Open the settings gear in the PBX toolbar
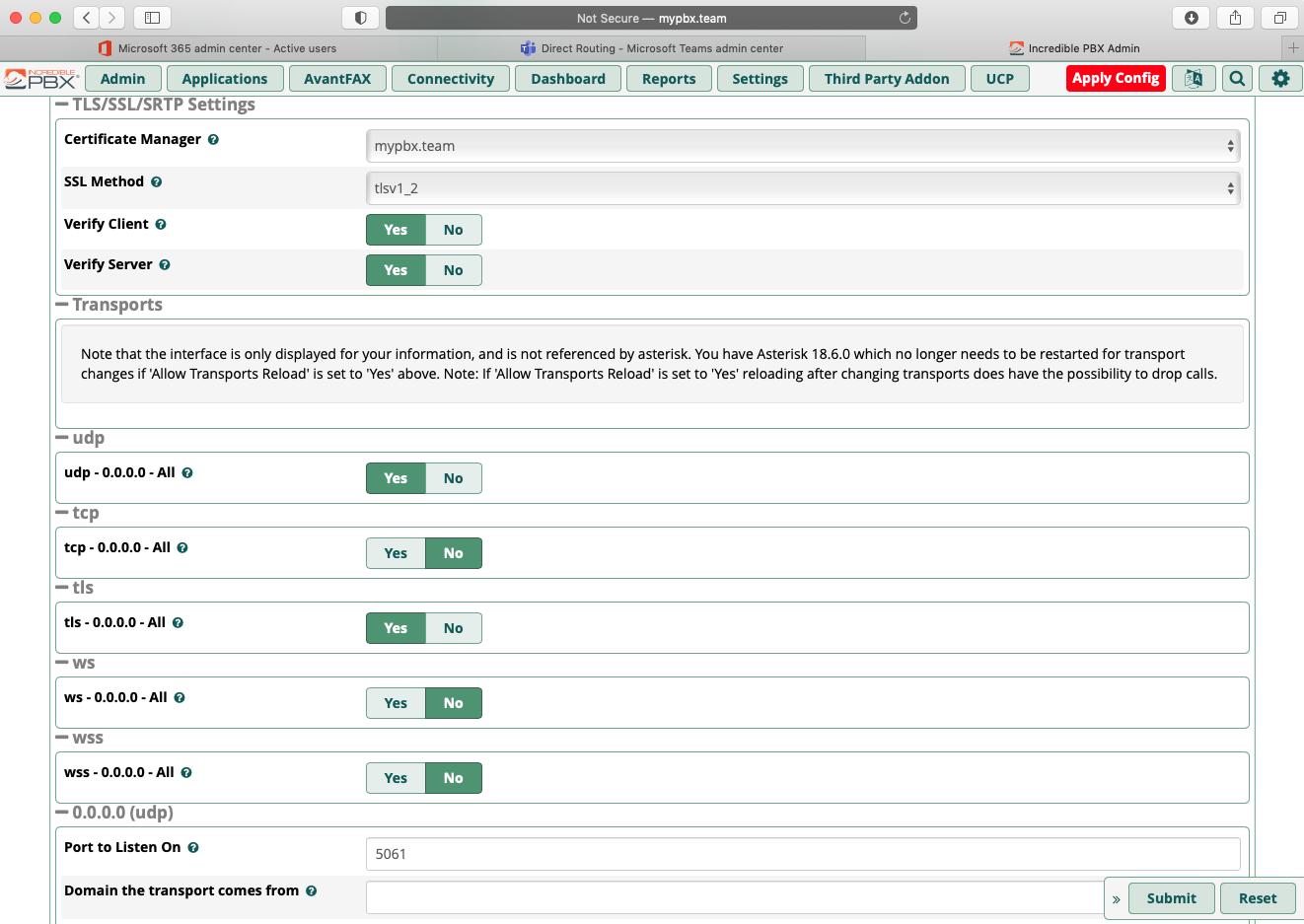The image size is (1304, 924). (1280, 78)
